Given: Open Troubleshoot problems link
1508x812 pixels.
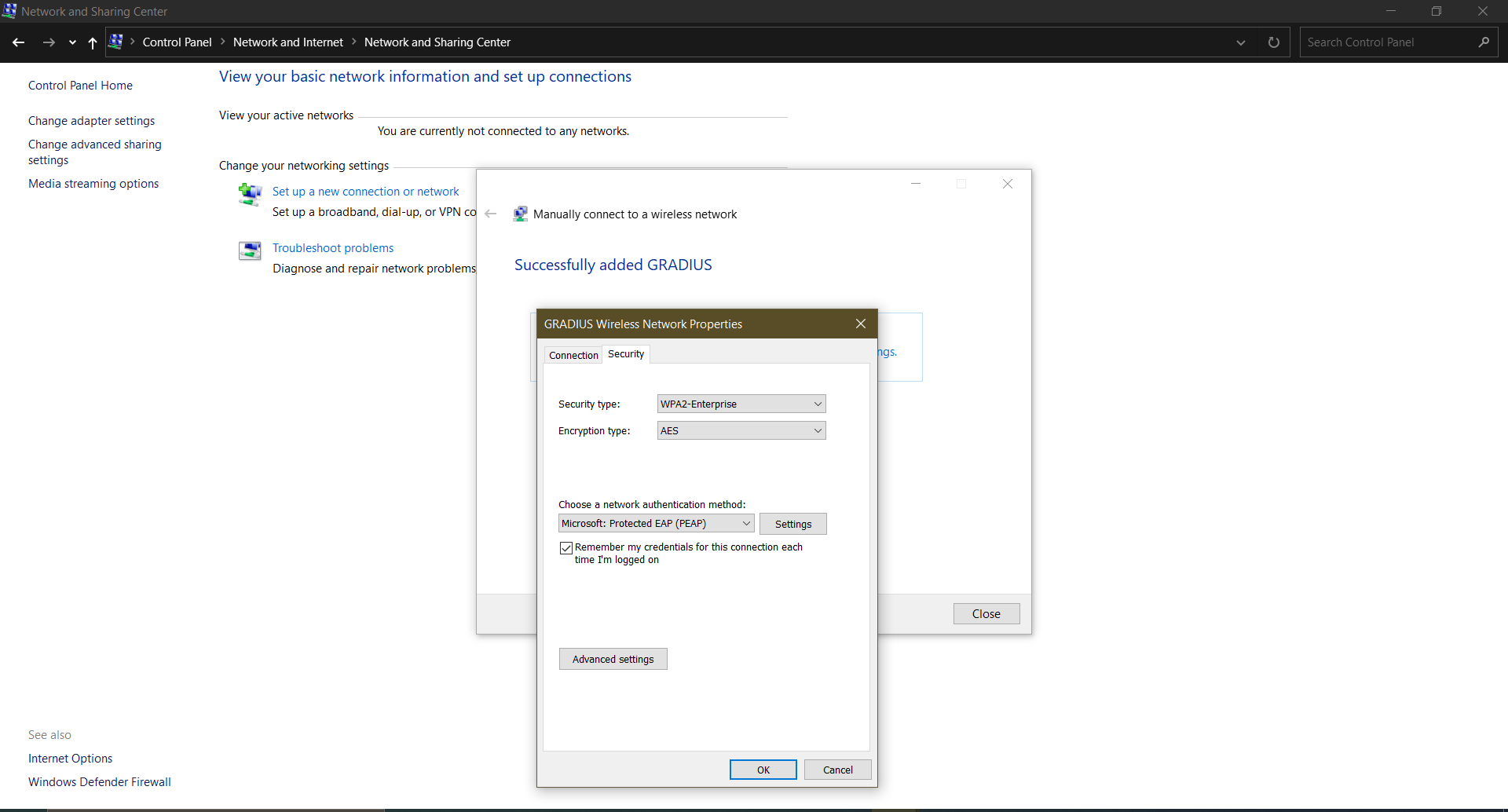Looking at the screenshot, I should (333, 248).
